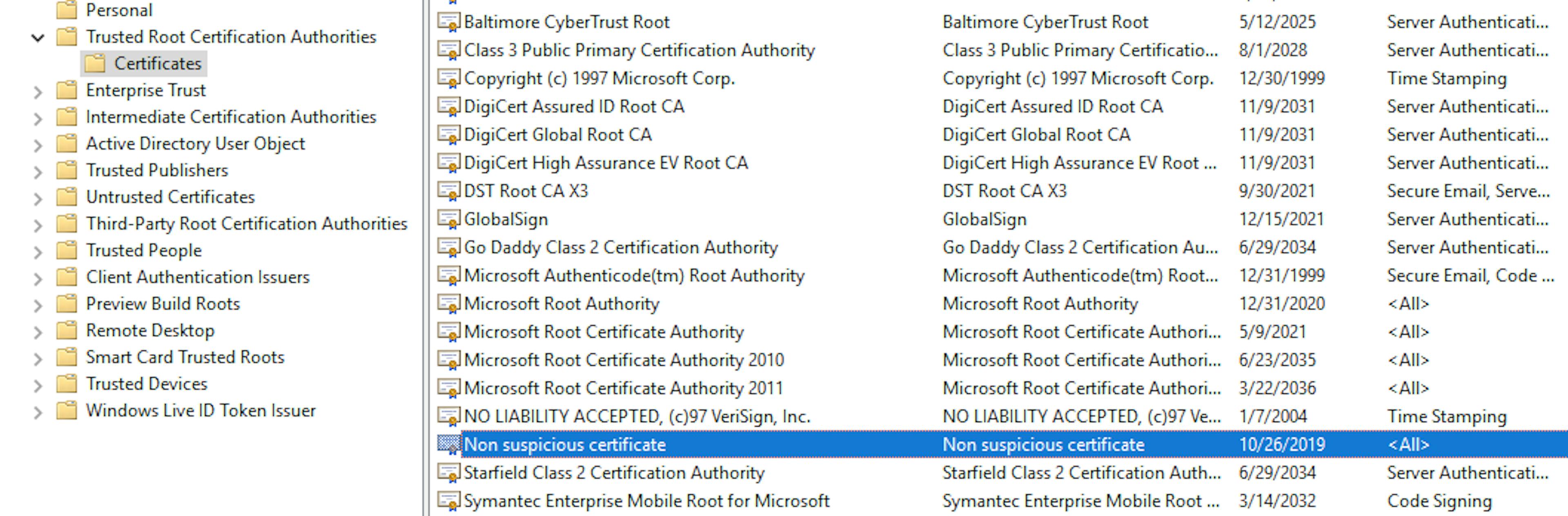
Task: Click the DigiCert Assured ID Root CA icon
Action: (x=449, y=107)
